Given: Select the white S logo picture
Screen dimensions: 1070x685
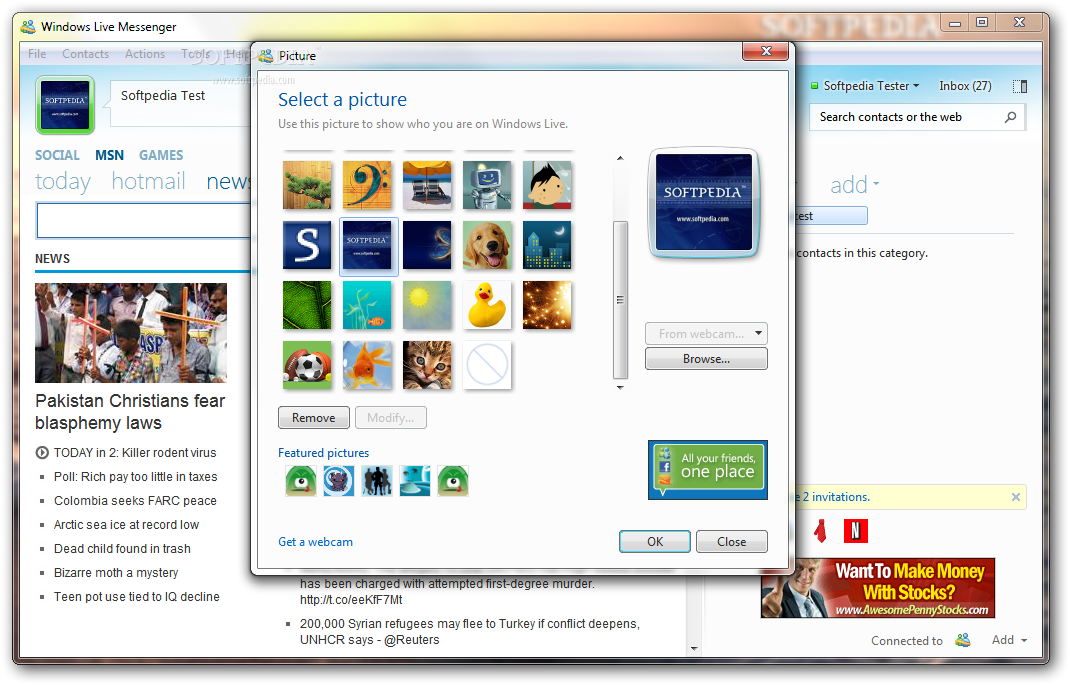Looking at the screenshot, I should coord(307,245).
